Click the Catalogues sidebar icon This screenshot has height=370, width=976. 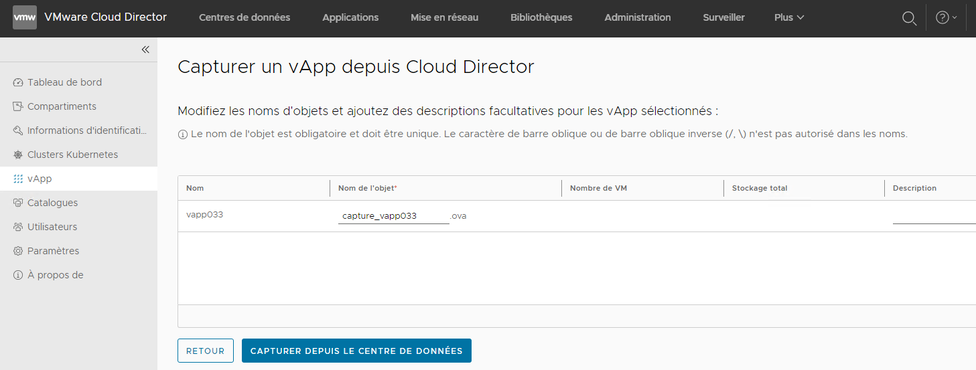click(x=17, y=203)
